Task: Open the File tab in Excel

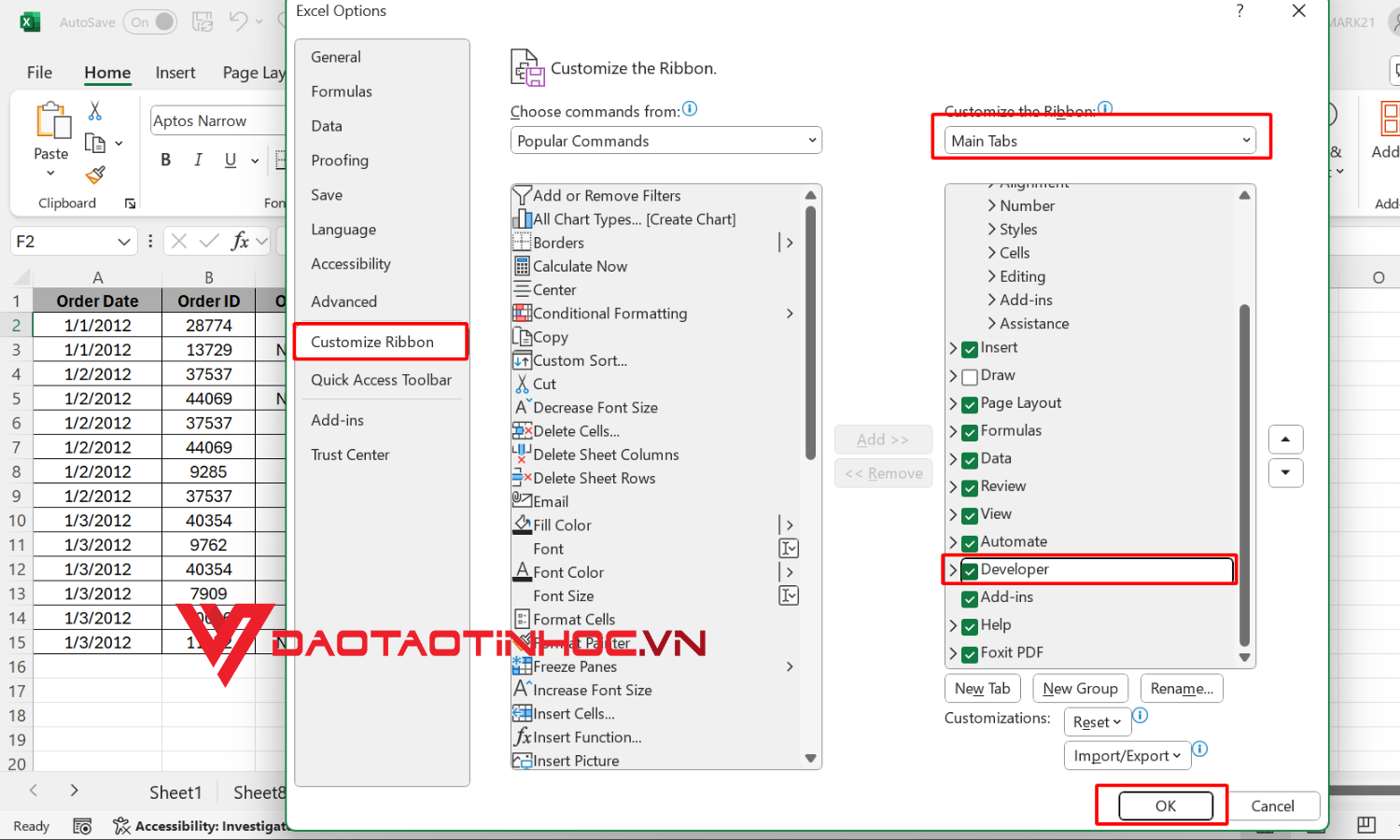Action: [x=39, y=72]
